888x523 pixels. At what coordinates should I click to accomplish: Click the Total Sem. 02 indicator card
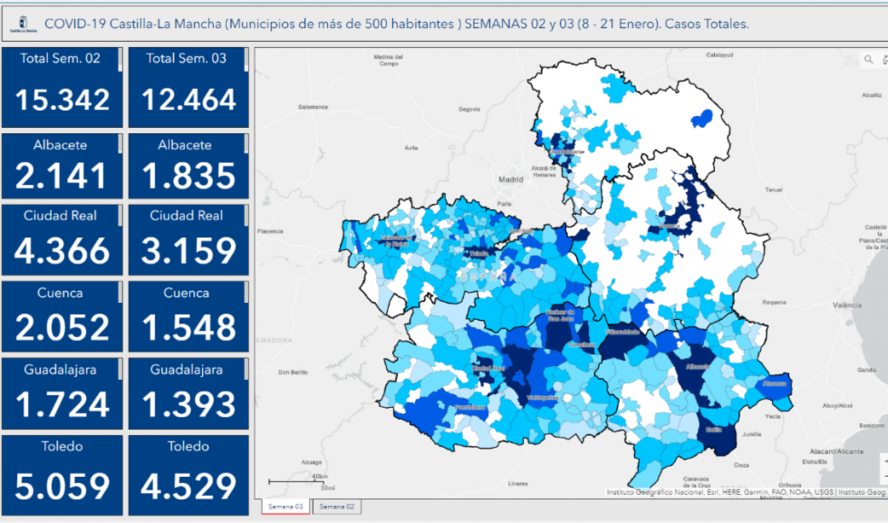(62, 87)
